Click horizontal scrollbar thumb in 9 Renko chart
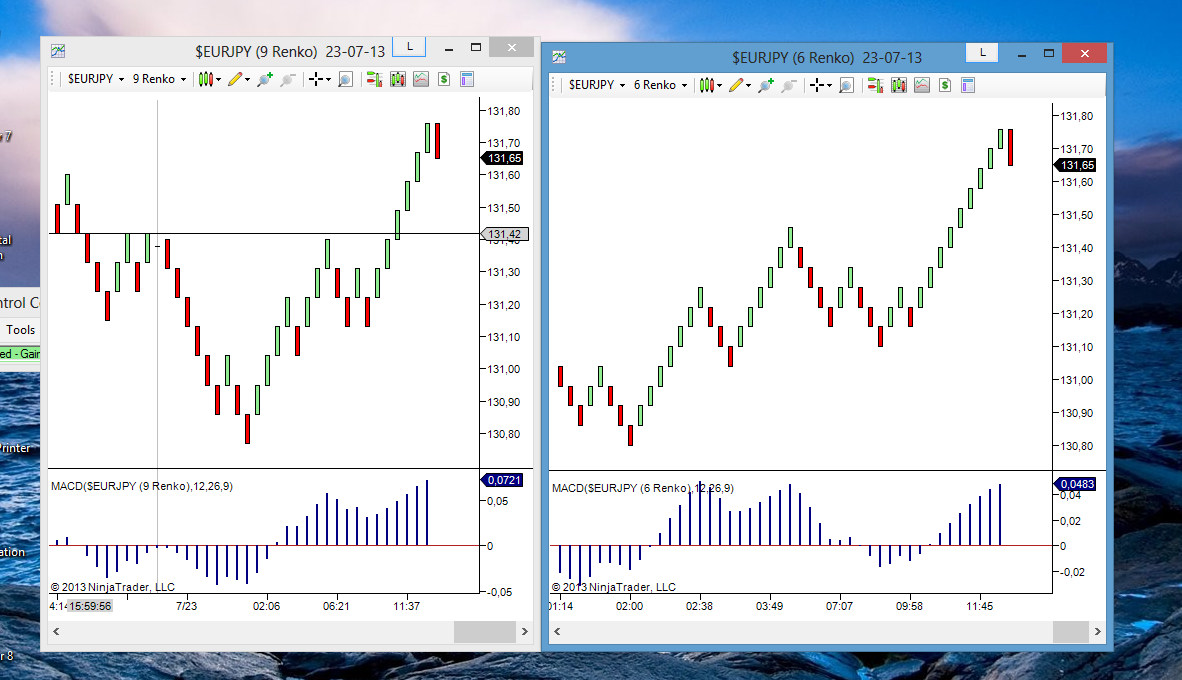Image resolution: width=1182 pixels, height=680 pixels. (x=485, y=632)
